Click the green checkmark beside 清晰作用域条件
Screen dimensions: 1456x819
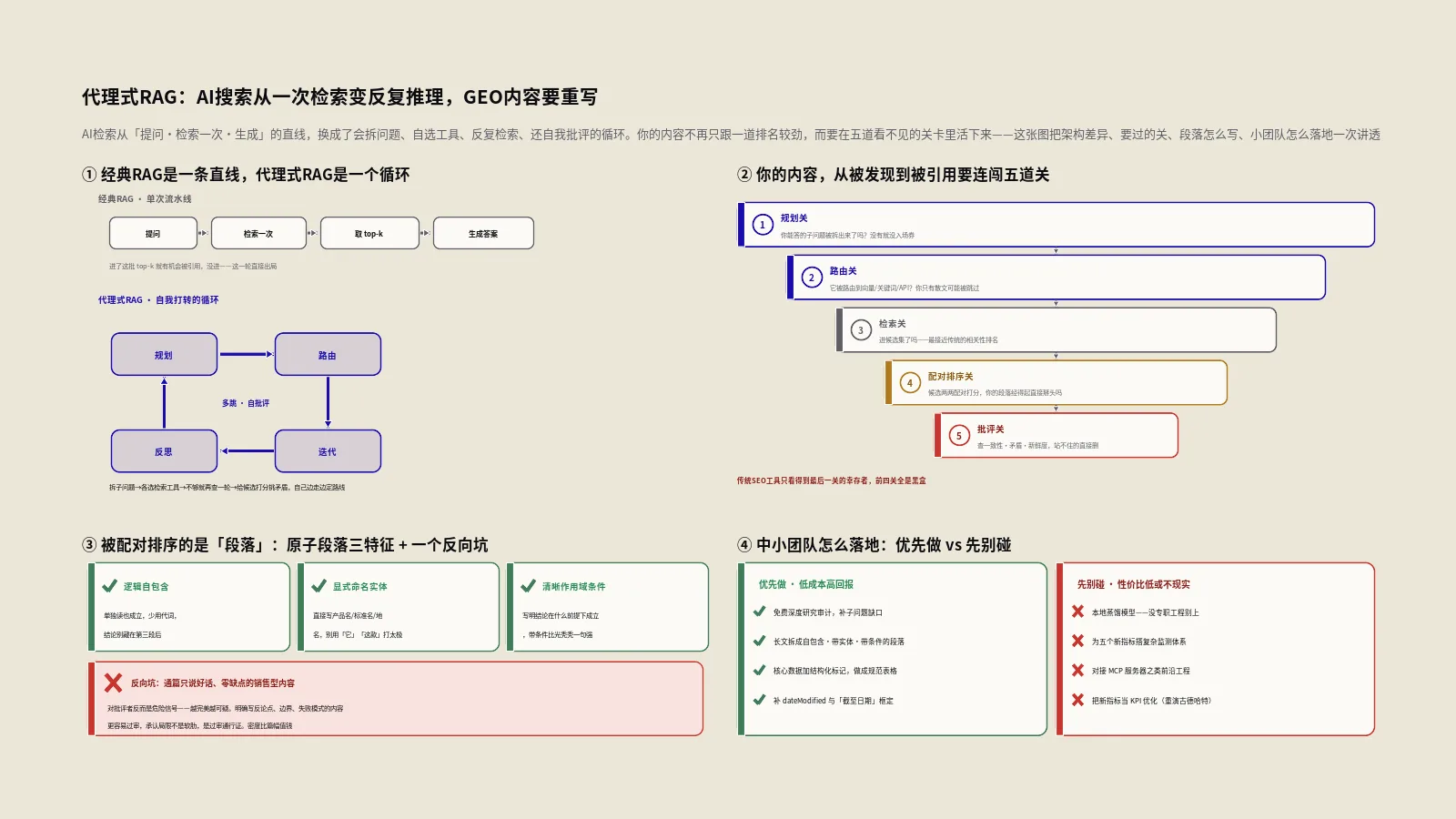click(529, 586)
